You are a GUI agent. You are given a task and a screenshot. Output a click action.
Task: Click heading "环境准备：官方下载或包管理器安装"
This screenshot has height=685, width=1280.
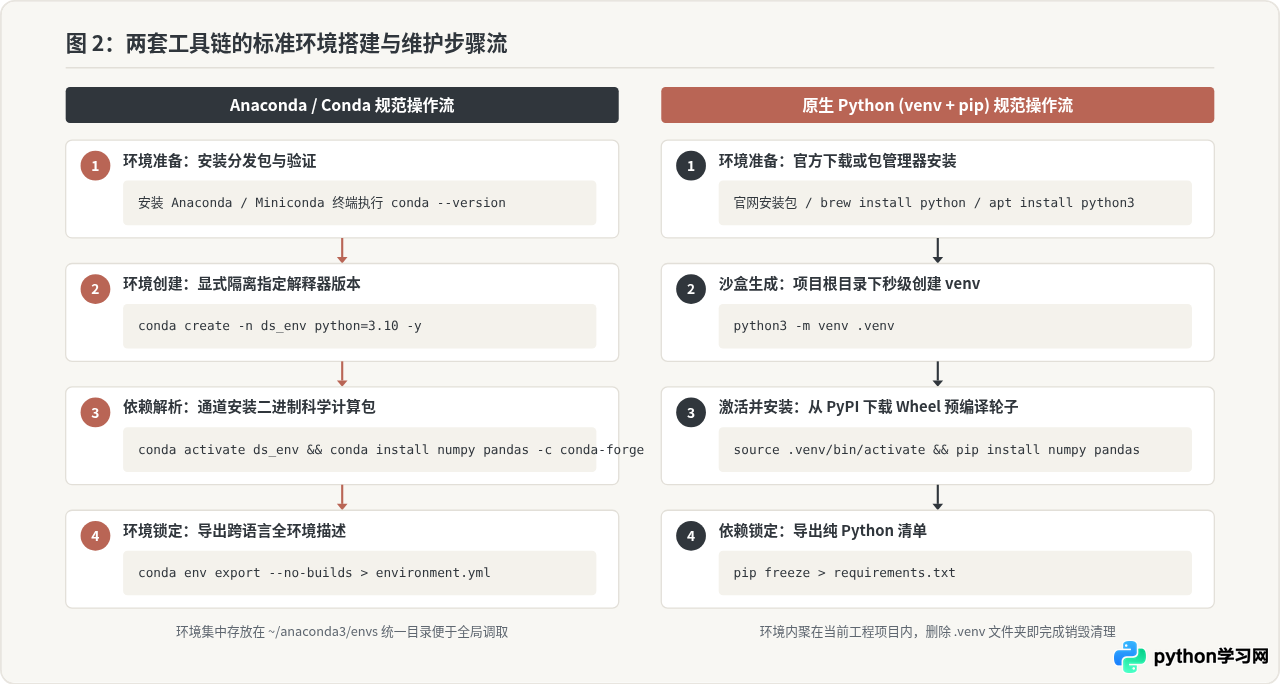(837, 161)
